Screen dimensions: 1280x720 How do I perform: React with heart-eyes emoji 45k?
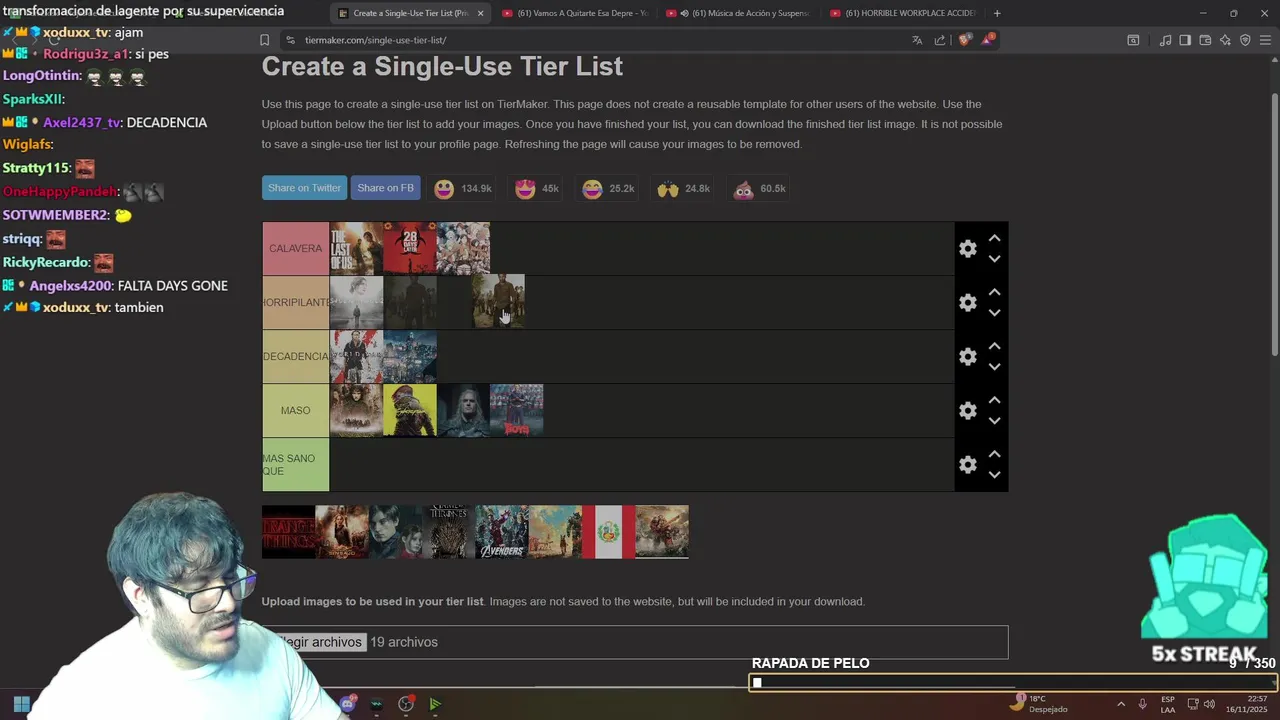(537, 189)
